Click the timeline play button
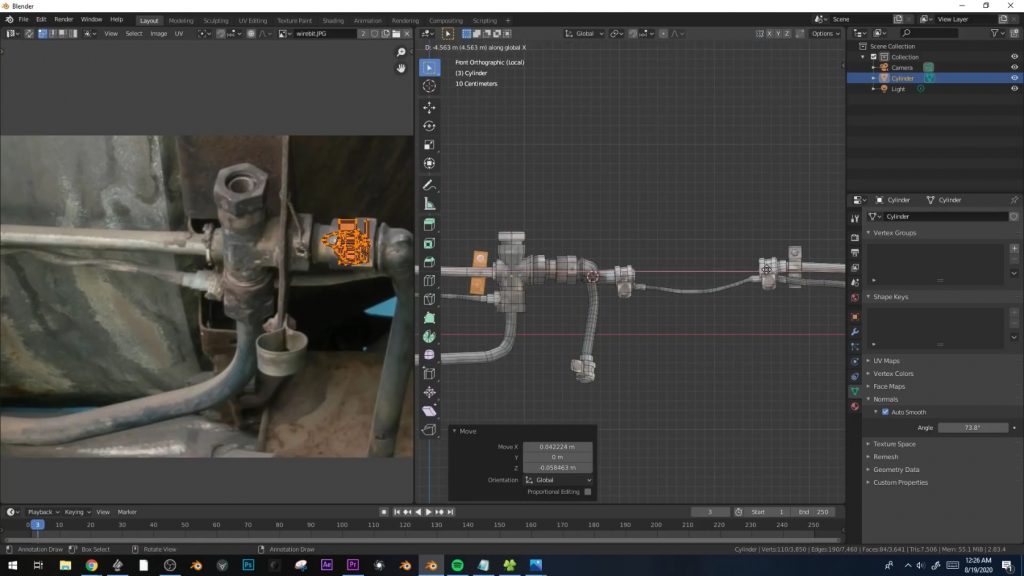The image size is (1024, 576). 428,512
